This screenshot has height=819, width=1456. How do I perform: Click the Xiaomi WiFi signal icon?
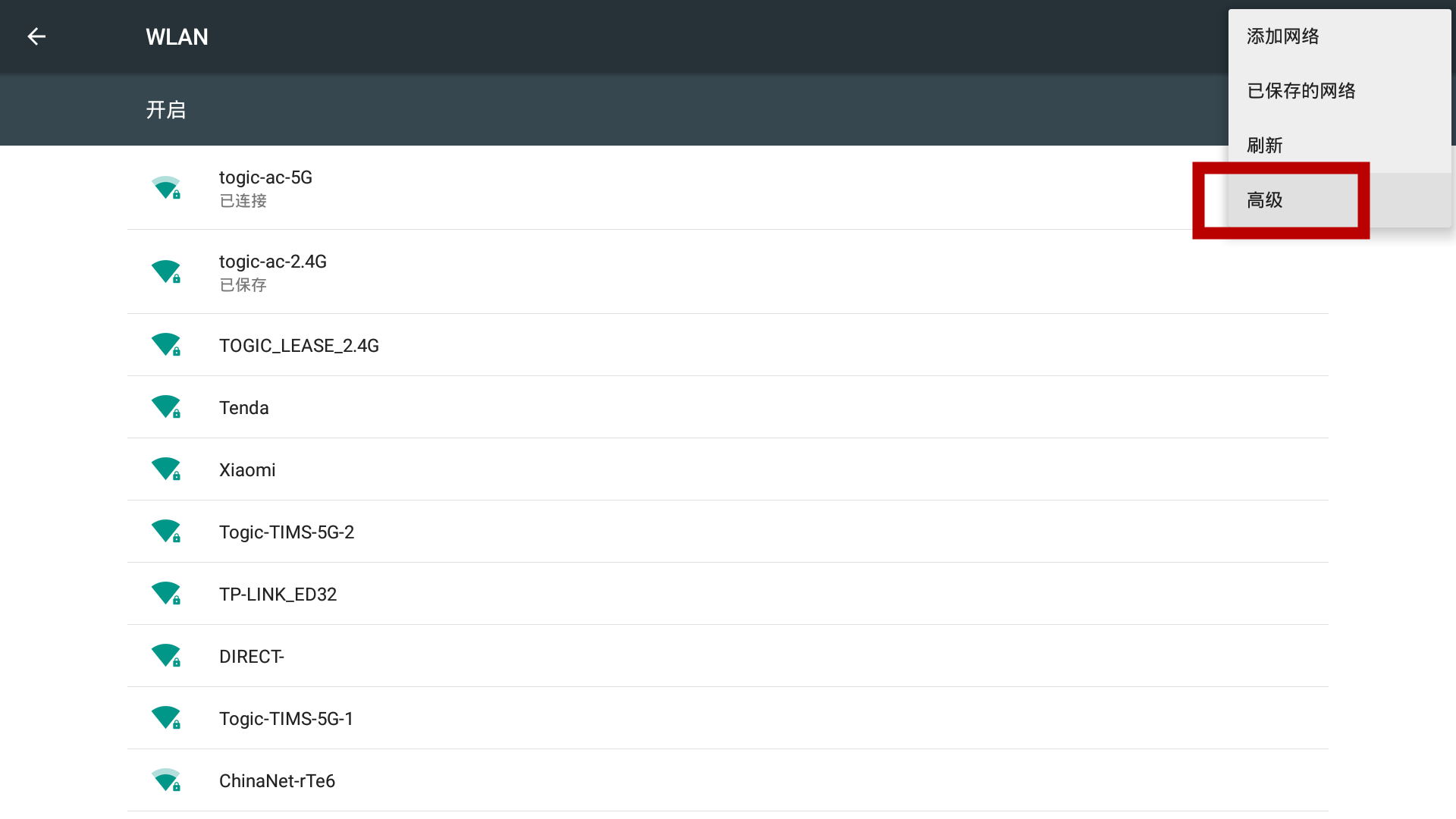pos(166,469)
